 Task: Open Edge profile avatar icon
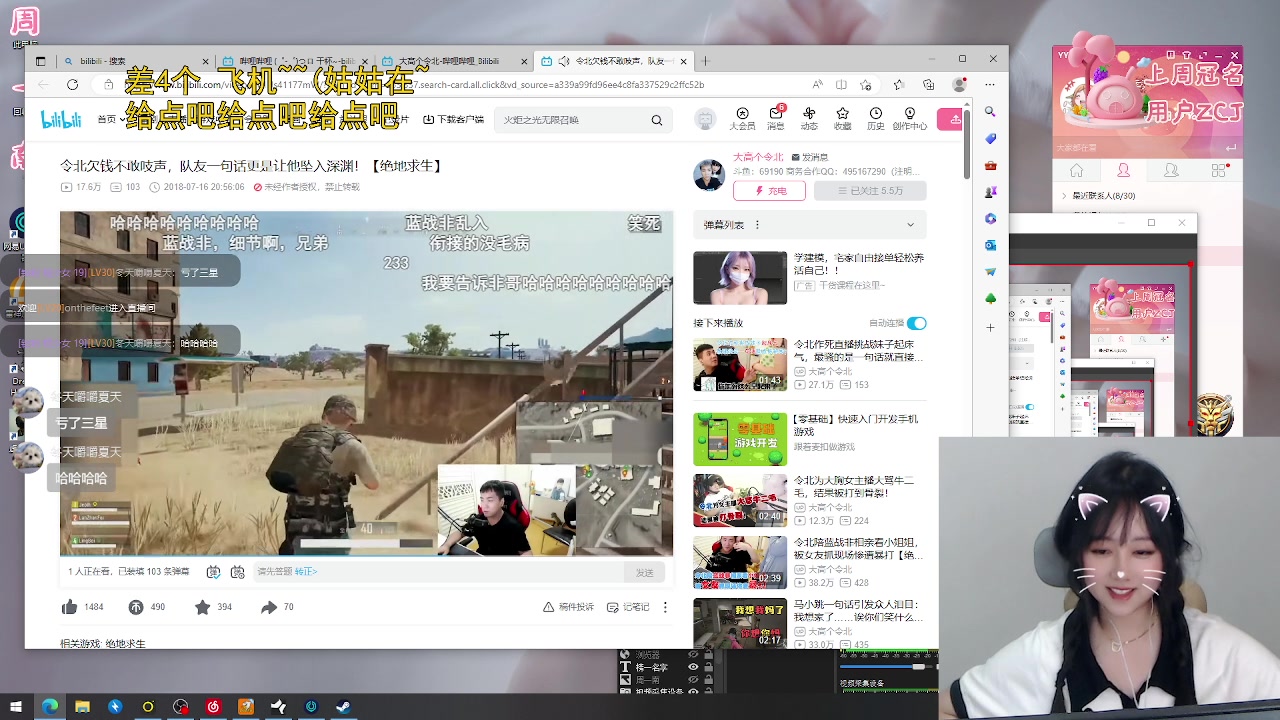[x=960, y=85]
